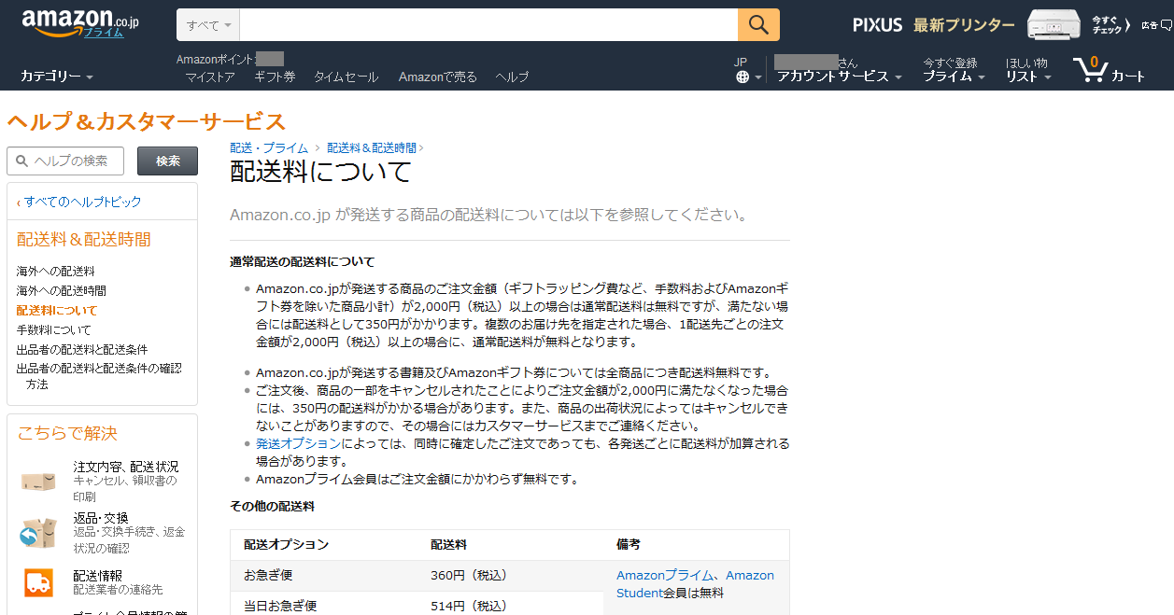Screen dimensions: 1174x615
Task: Expand the カテゴリー dropdown menu
Action: 56,76
